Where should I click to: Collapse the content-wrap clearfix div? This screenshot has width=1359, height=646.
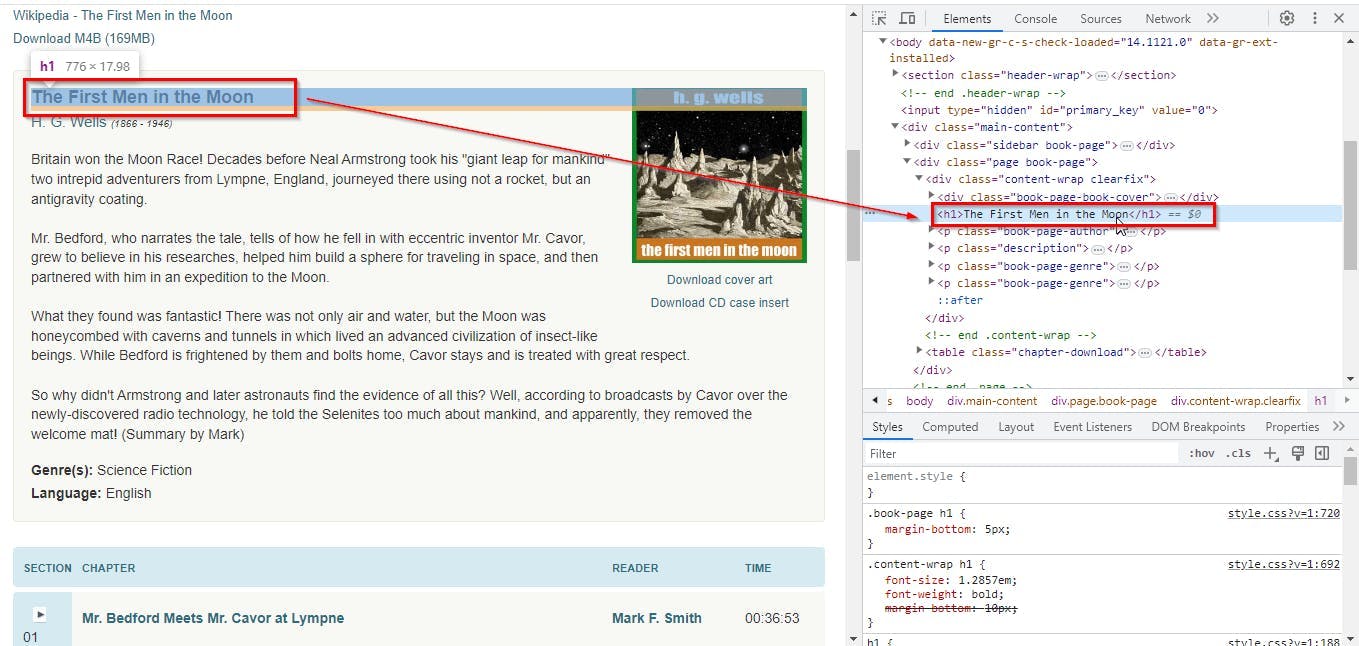click(x=919, y=179)
